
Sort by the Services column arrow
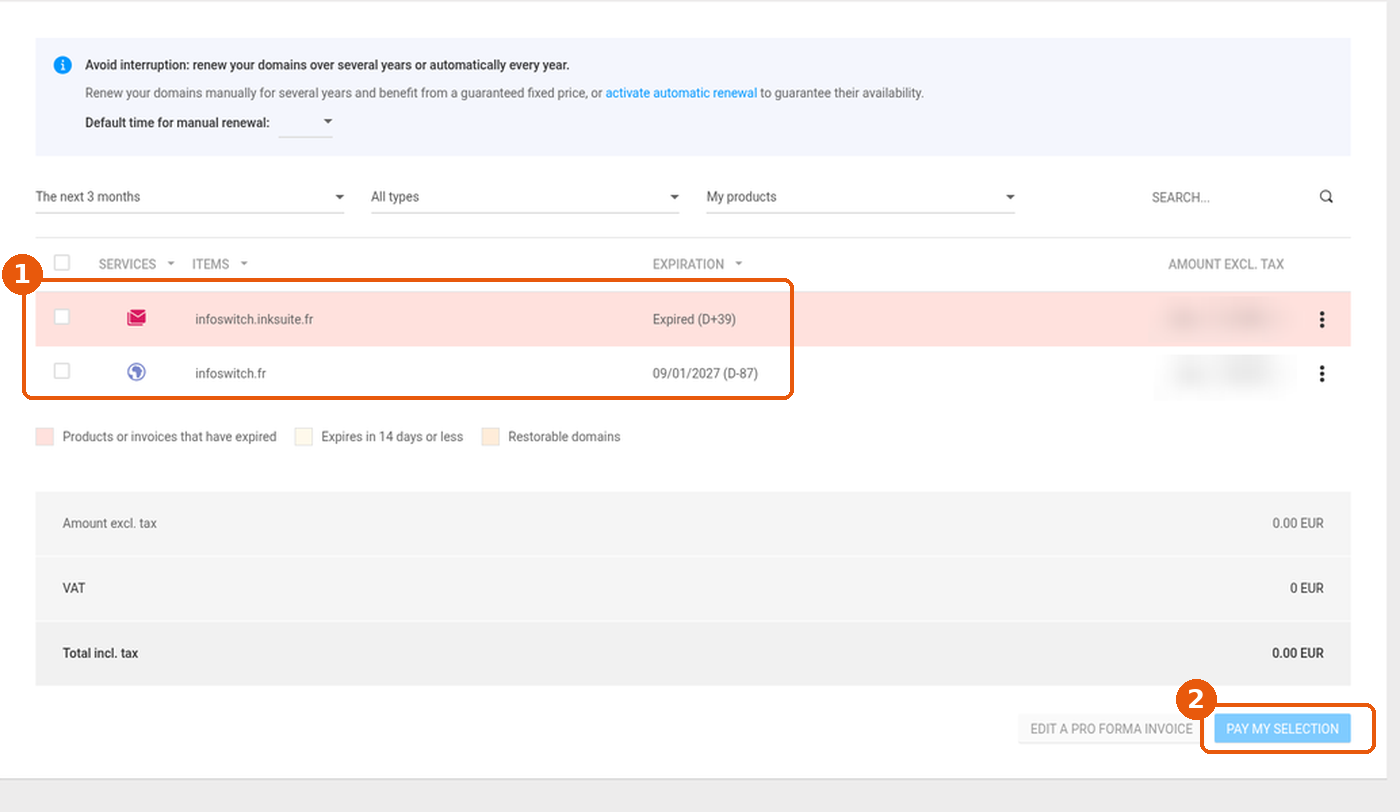[x=171, y=264]
